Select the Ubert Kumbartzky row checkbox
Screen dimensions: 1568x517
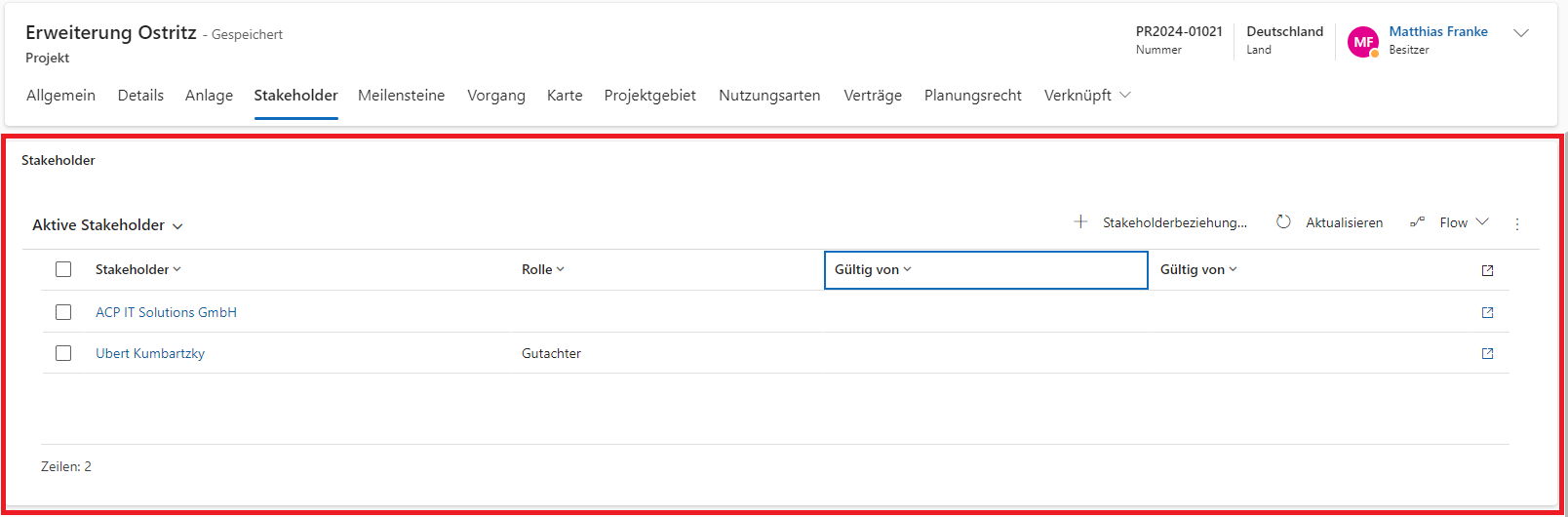tap(63, 353)
